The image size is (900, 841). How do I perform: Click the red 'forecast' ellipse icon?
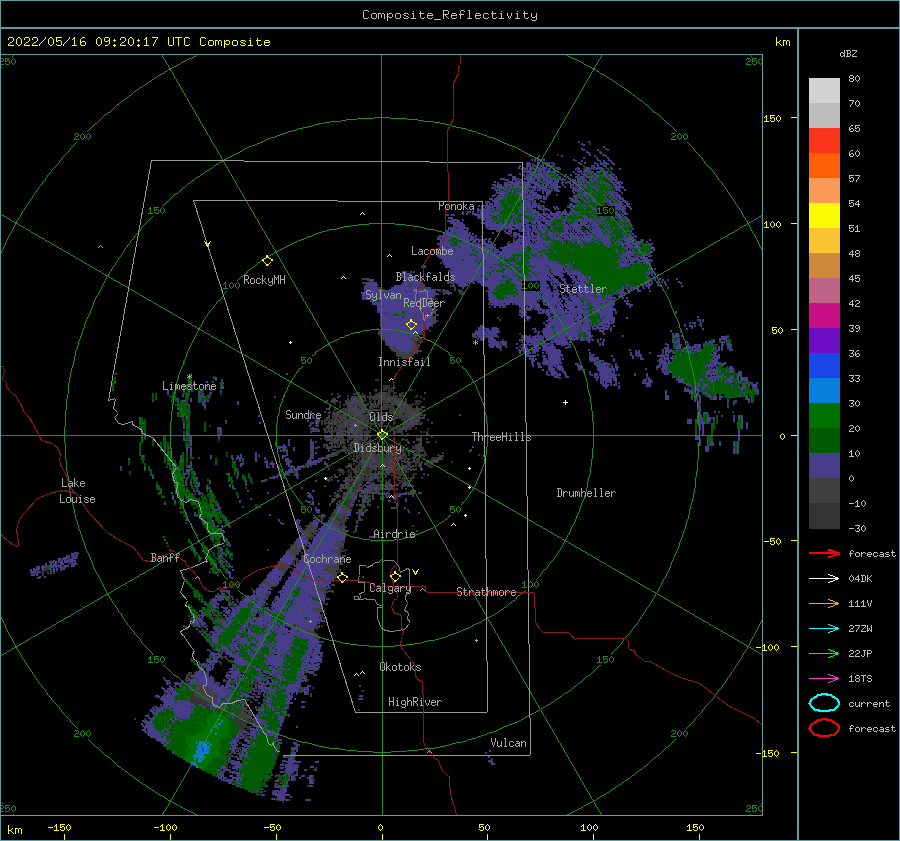click(x=824, y=728)
